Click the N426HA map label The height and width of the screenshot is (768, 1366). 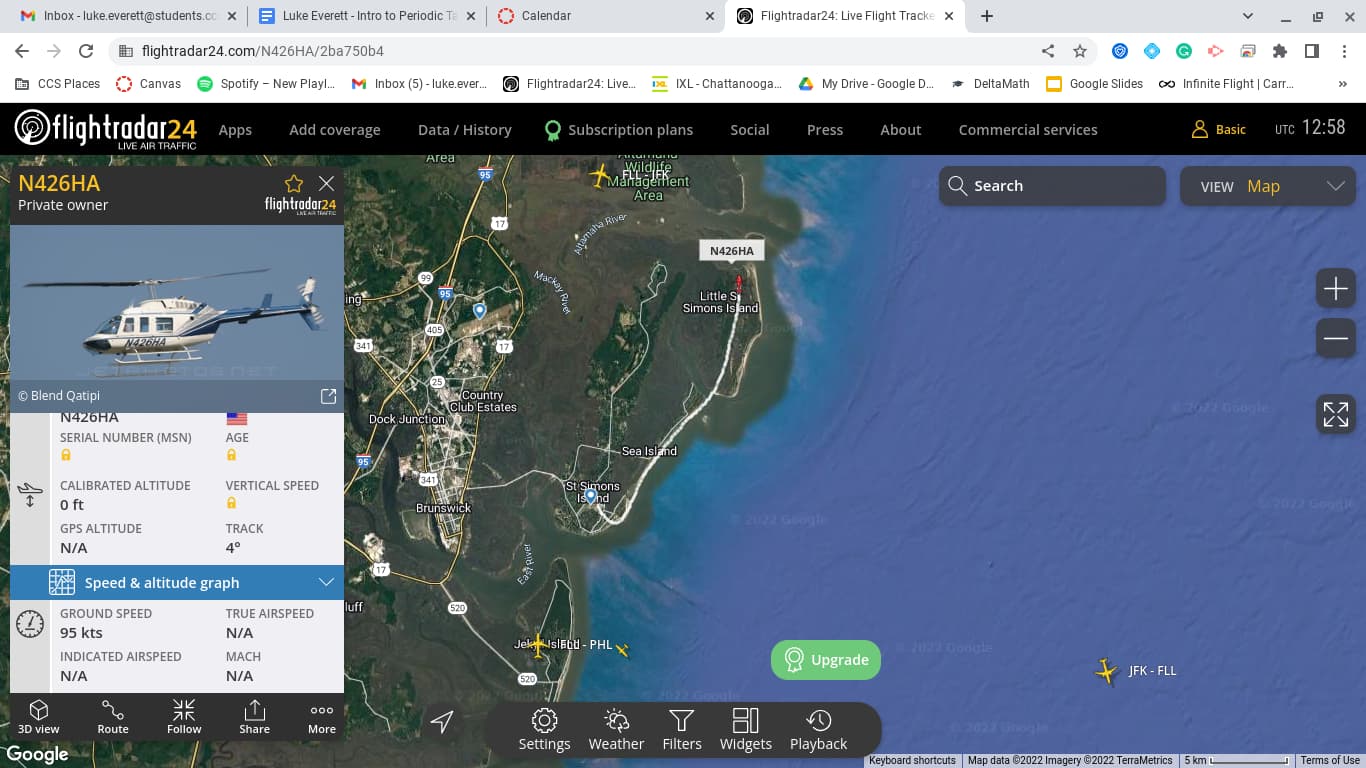coord(732,251)
